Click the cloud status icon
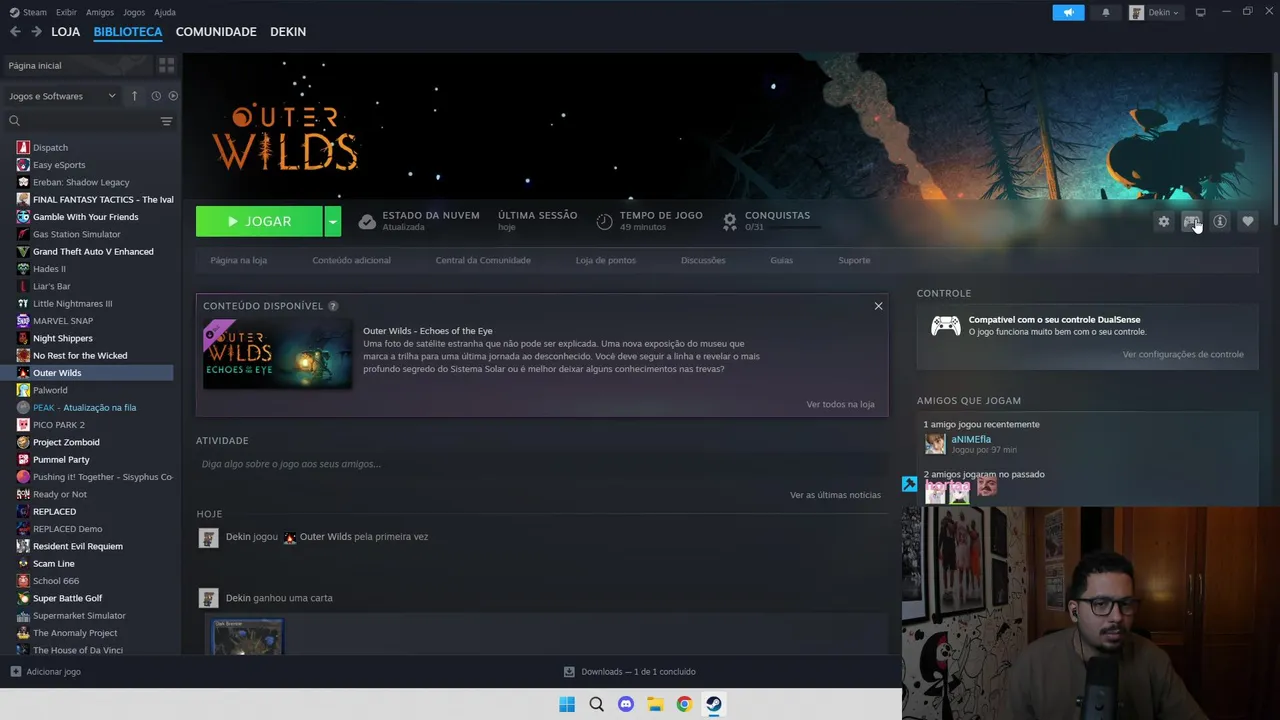 (x=367, y=222)
